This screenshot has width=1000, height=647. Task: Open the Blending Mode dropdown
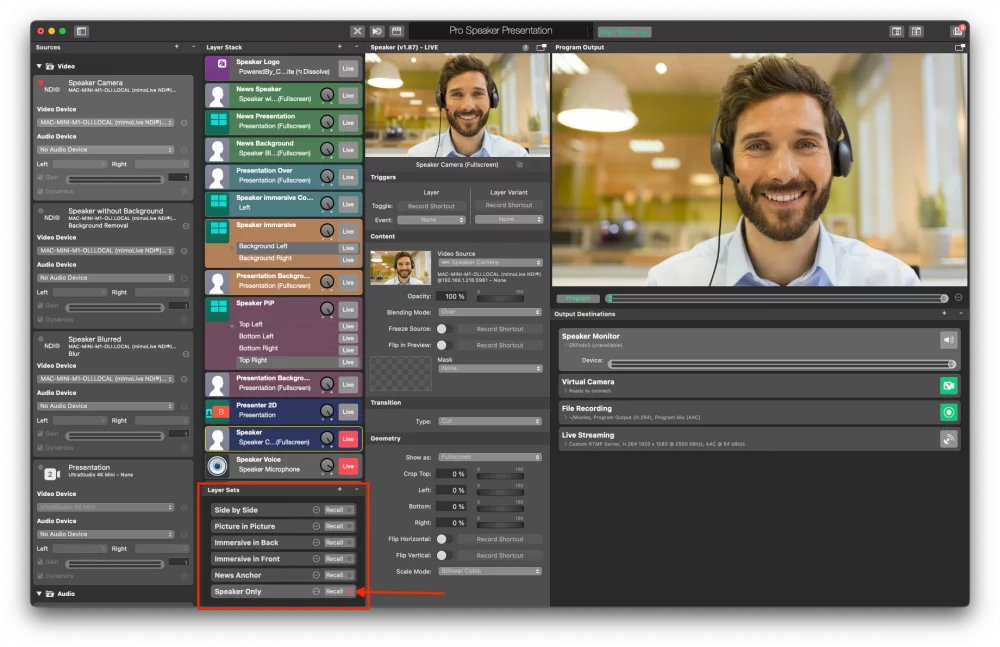click(x=490, y=312)
